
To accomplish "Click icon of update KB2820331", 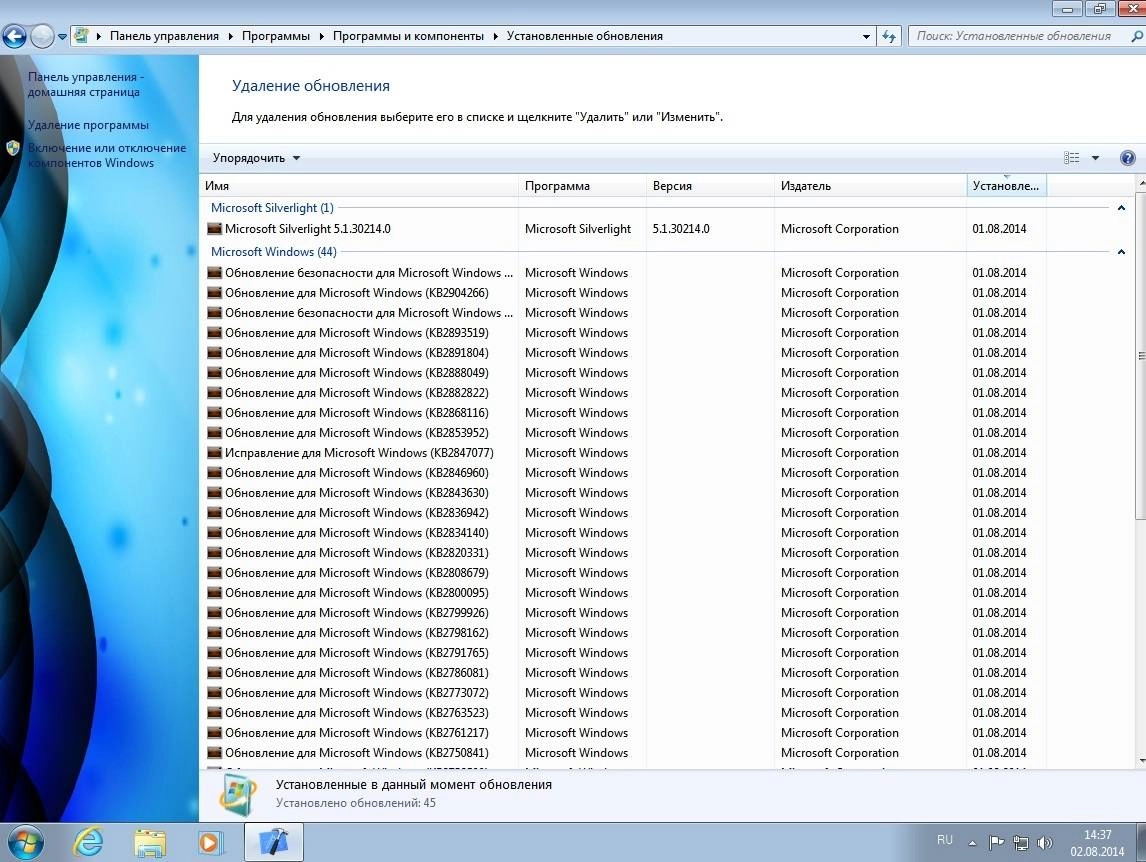I will (x=214, y=553).
